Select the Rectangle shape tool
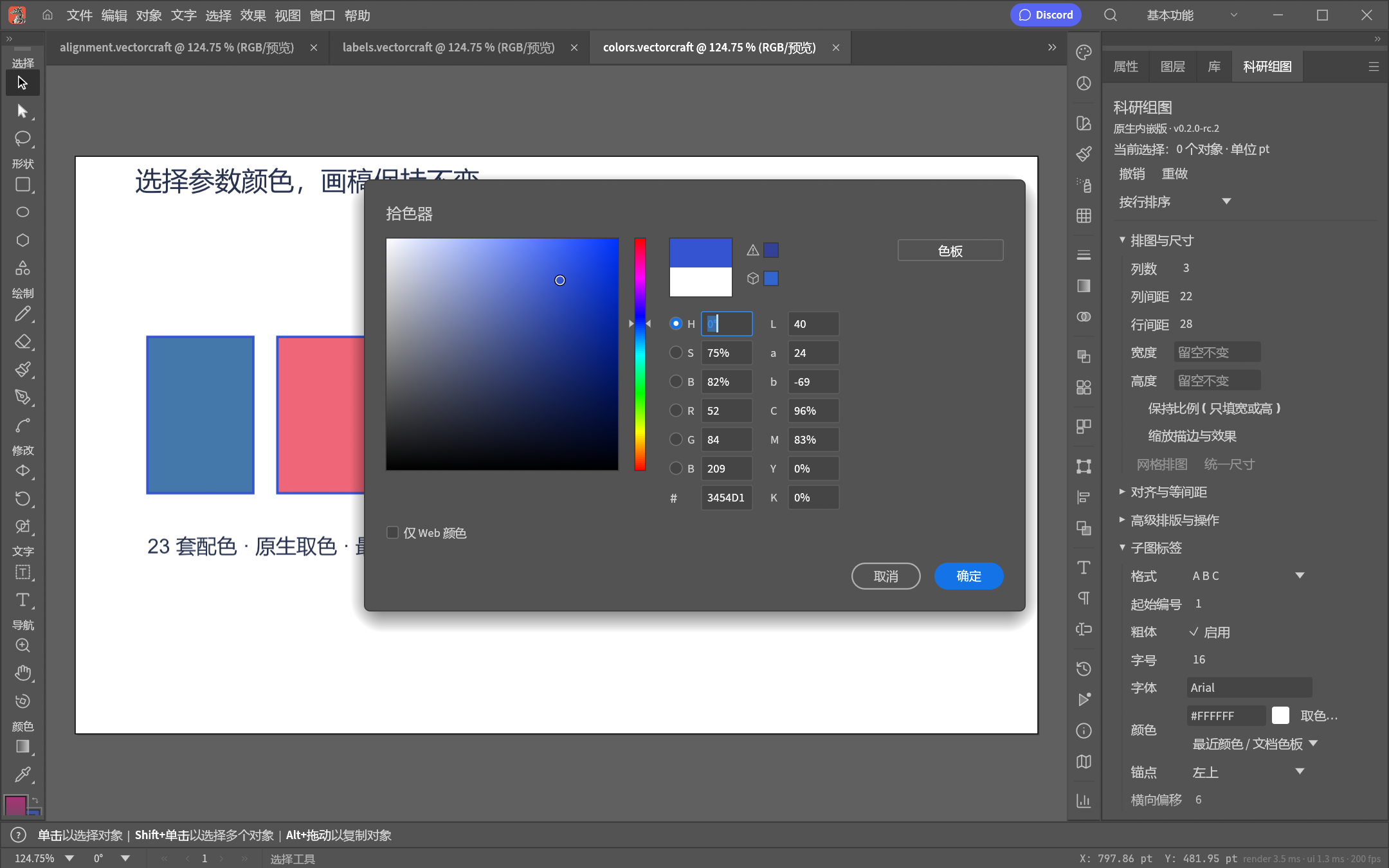The height and width of the screenshot is (868, 1389). point(23,185)
